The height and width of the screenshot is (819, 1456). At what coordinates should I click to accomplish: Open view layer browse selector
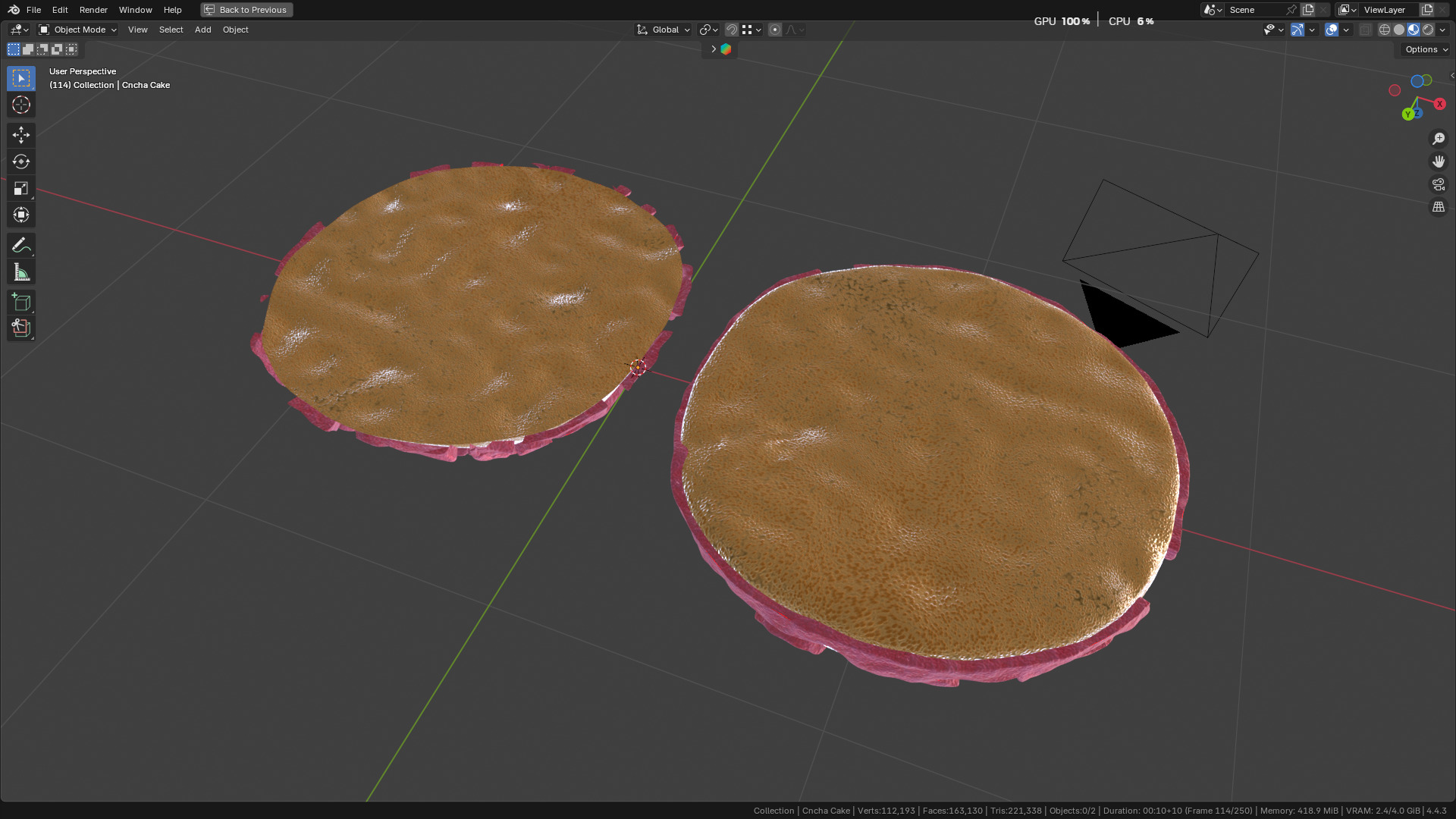point(1347,10)
